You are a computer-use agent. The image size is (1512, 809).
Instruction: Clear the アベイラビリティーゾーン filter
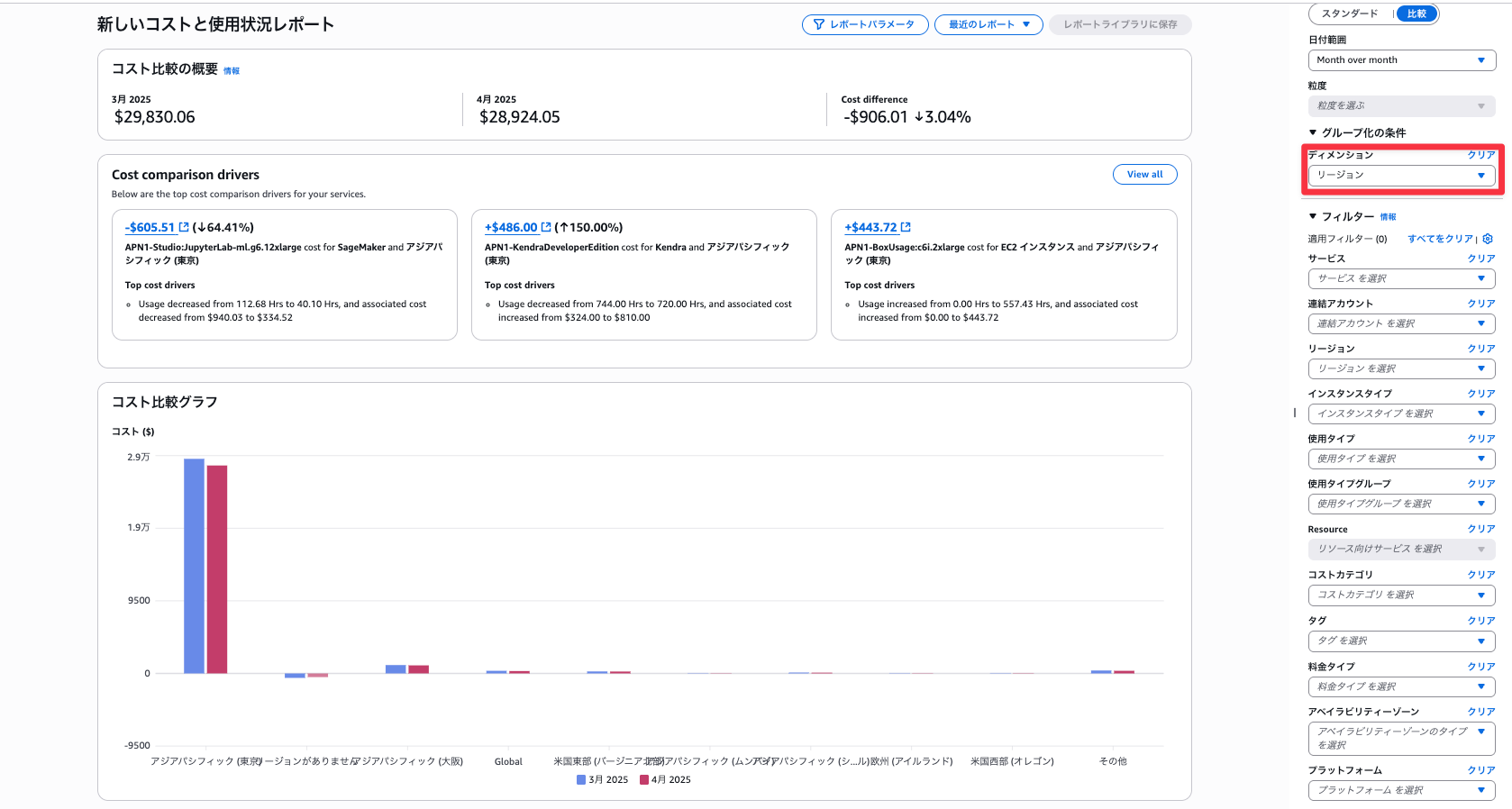(x=1480, y=712)
